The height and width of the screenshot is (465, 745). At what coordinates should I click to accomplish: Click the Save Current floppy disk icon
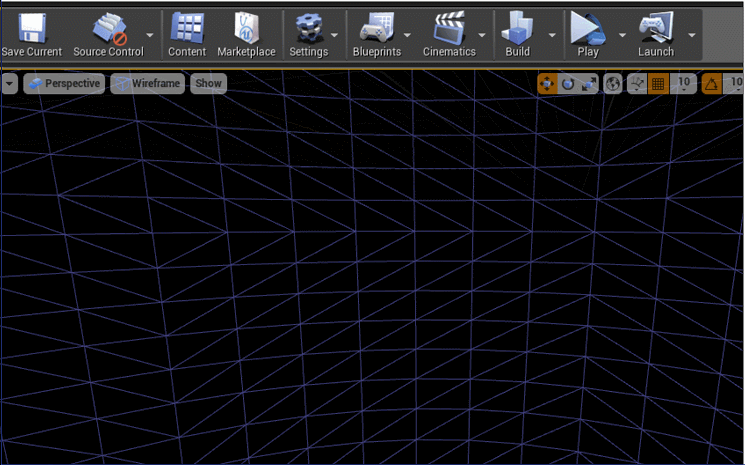coord(32,28)
